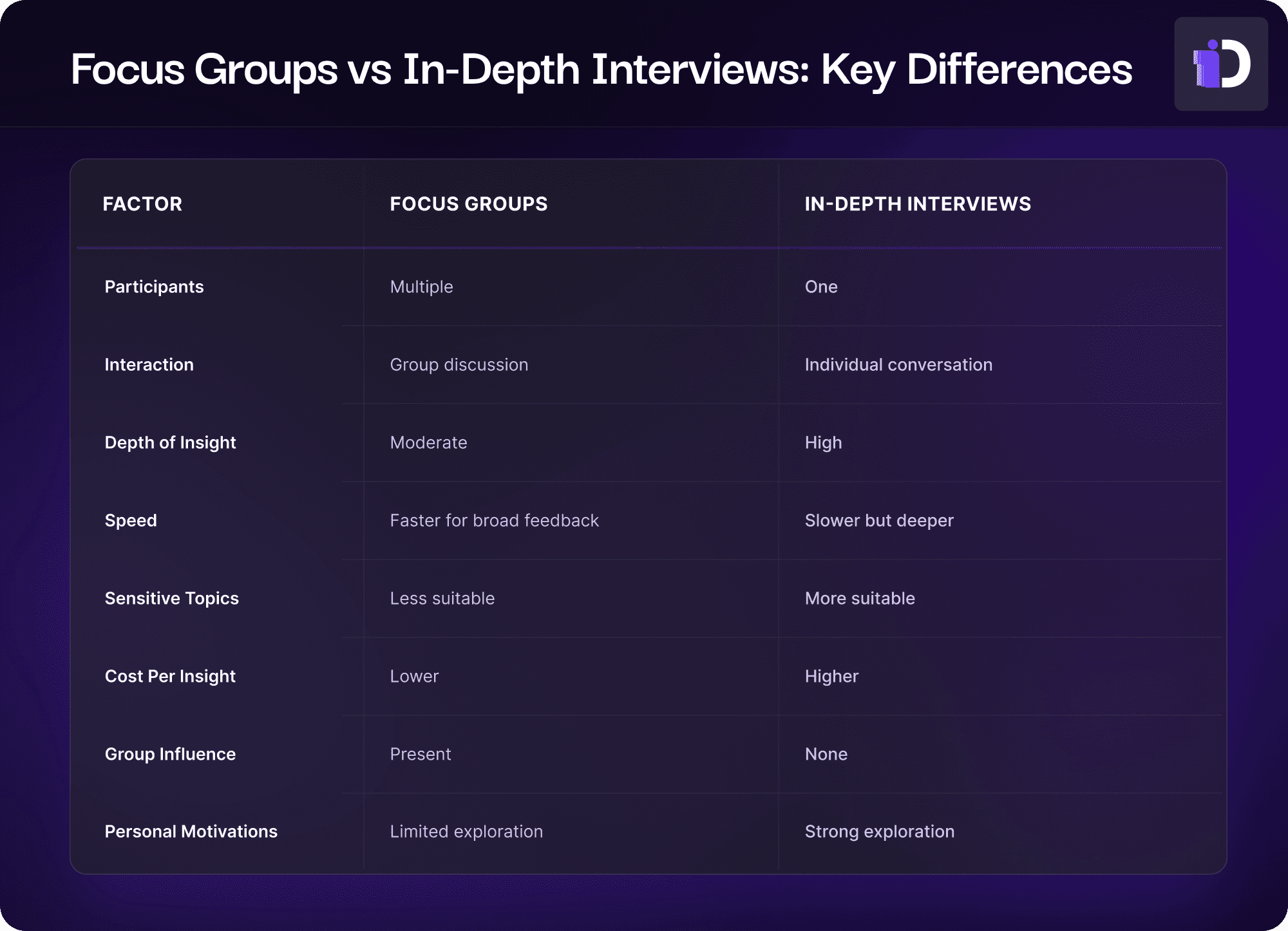Viewport: 1288px width, 931px height.
Task: Click 'Faster for broad feedback' cell
Action: 494,521
